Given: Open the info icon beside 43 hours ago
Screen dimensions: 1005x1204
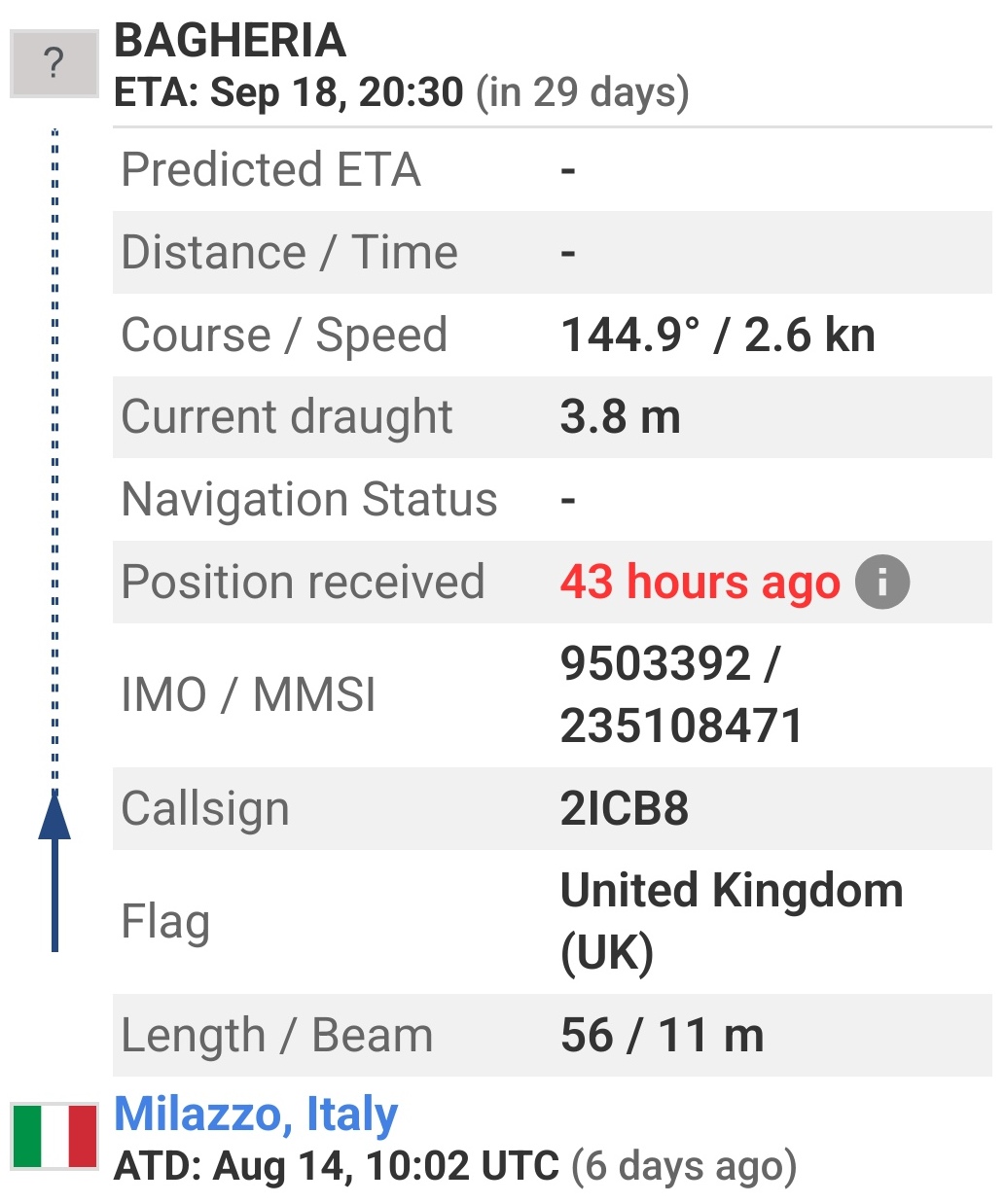Looking at the screenshot, I should click(882, 583).
